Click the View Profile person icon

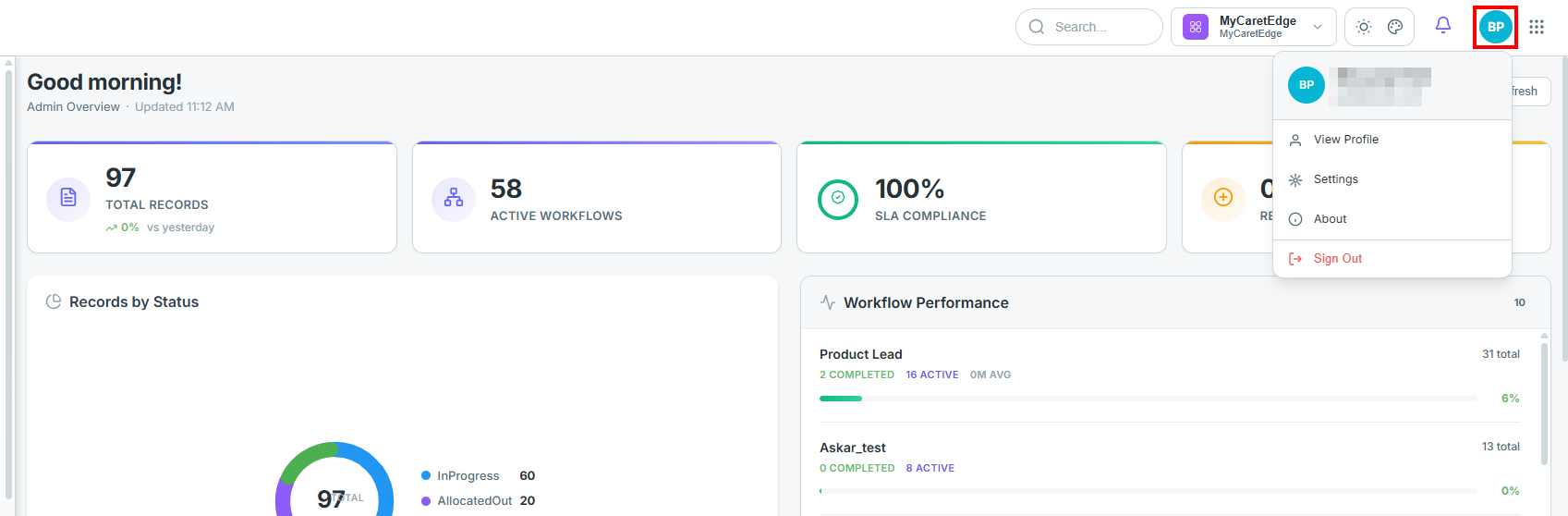click(x=1295, y=141)
